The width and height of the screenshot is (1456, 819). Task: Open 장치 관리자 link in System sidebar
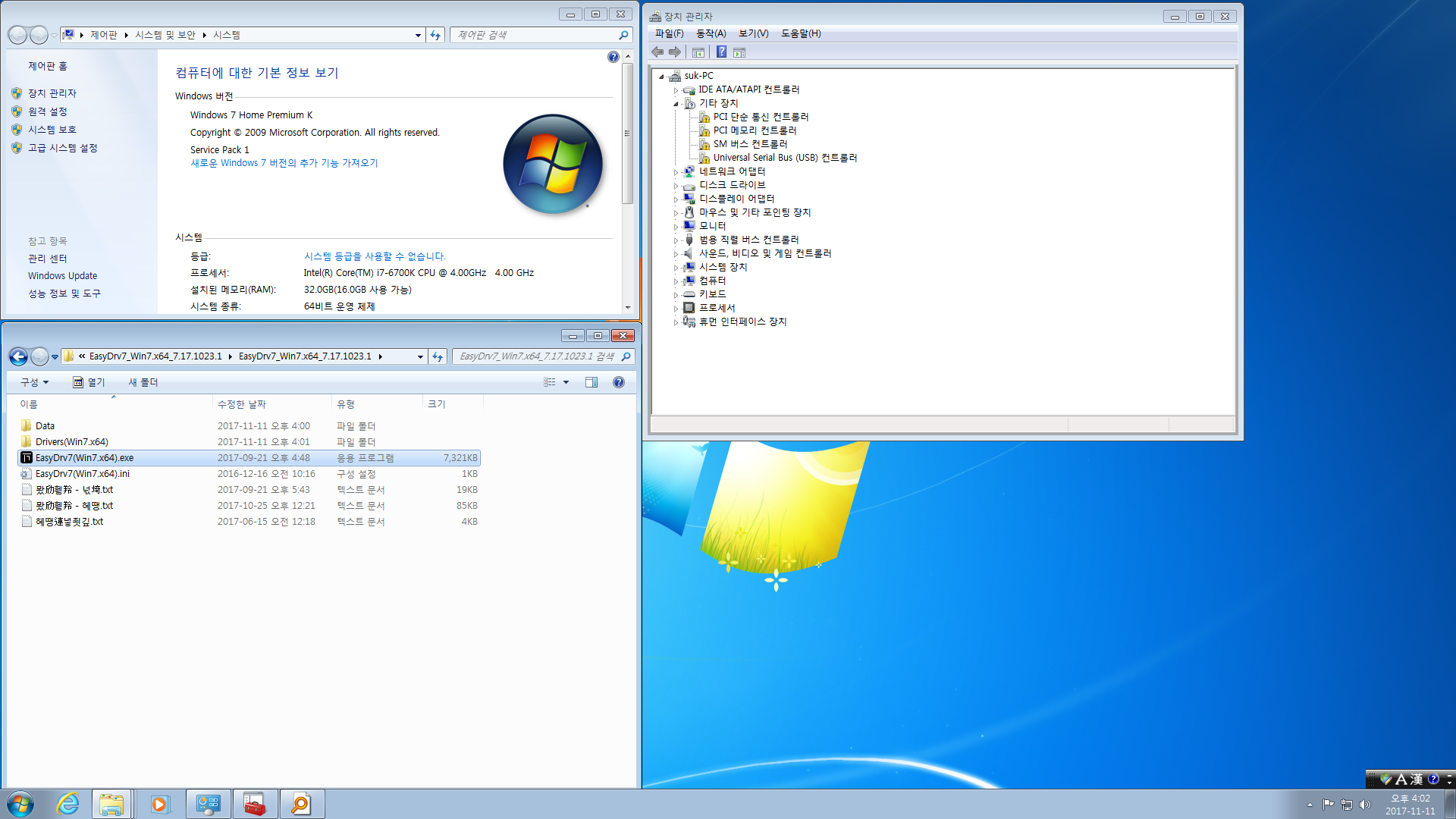pyautogui.click(x=52, y=93)
